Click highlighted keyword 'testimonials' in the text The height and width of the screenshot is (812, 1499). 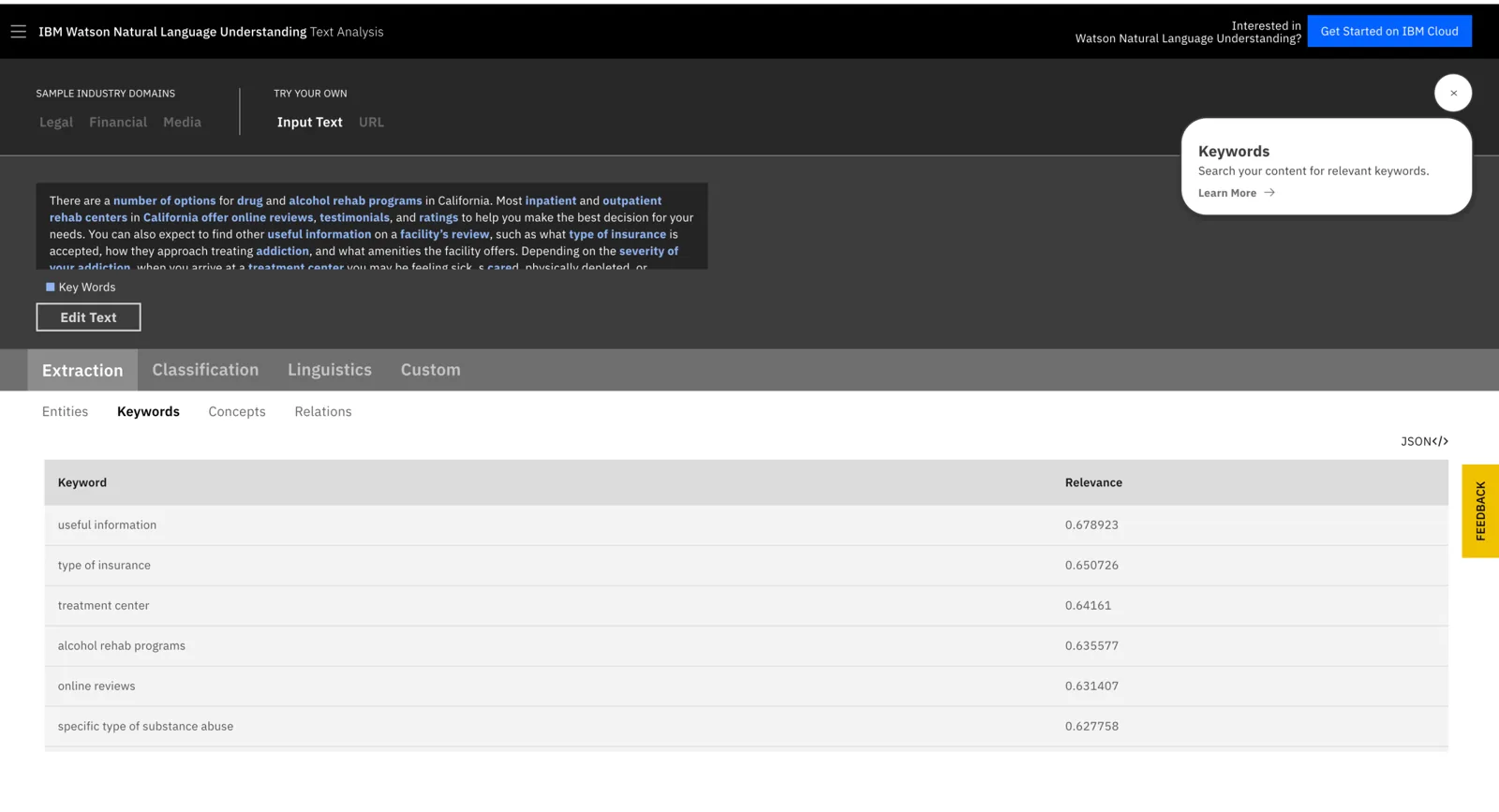[354, 217]
